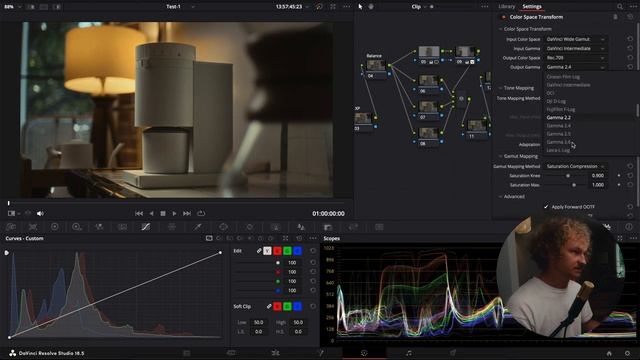Open Project Settings gear
The image size is (640, 360).
pos(627,353)
